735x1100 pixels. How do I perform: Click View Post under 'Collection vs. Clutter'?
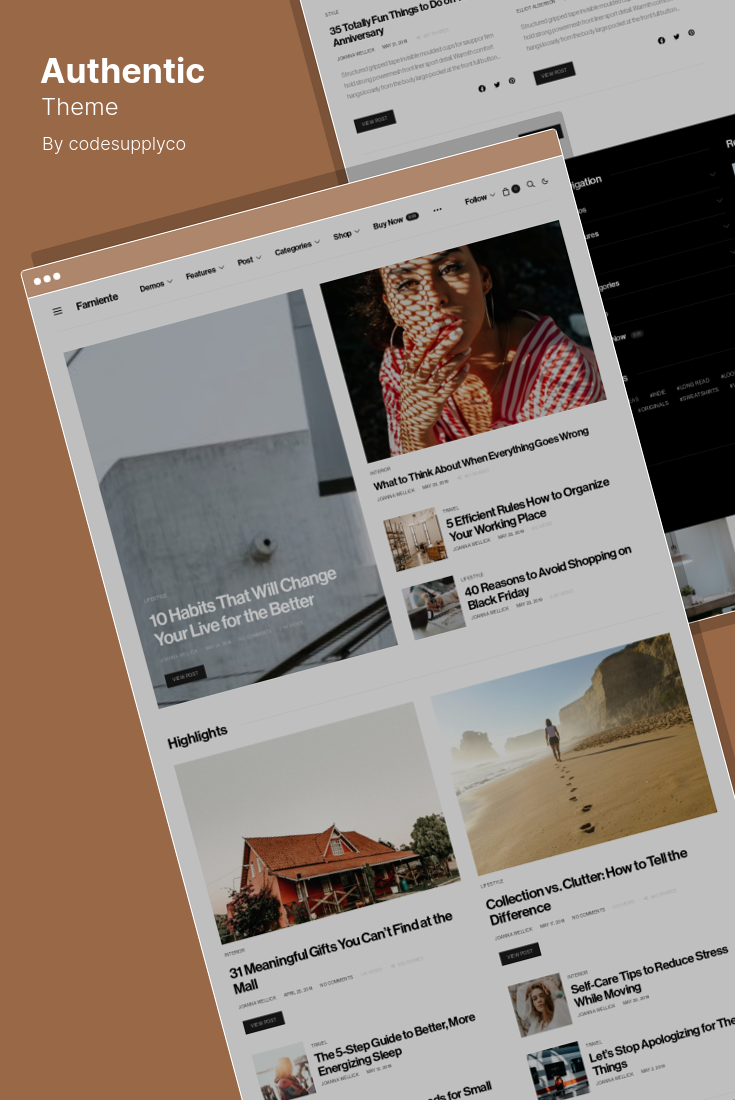click(520, 954)
